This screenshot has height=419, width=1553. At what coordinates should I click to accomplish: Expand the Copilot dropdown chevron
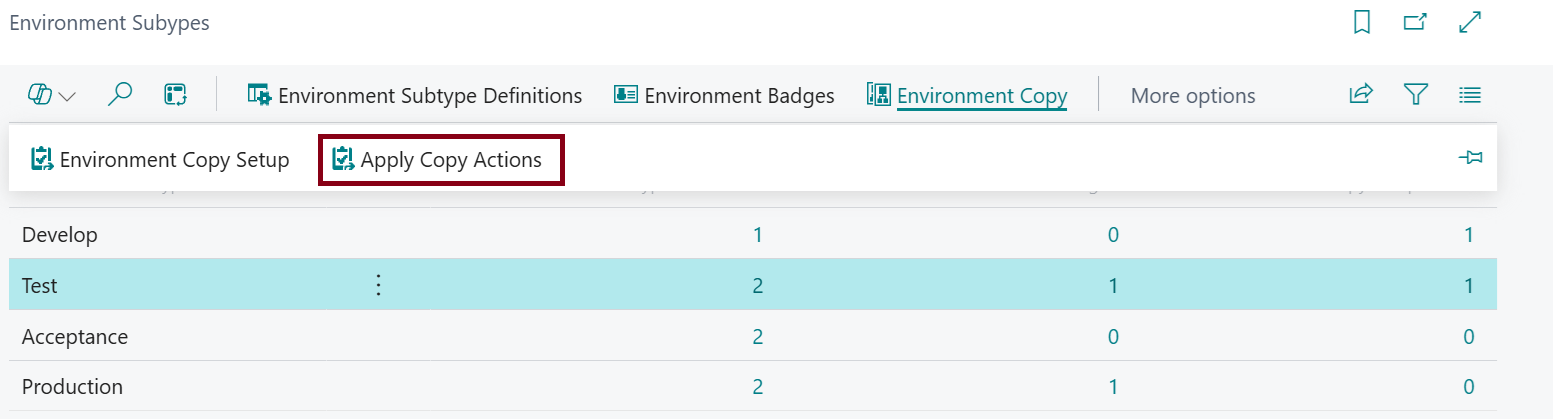coord(68,97)
